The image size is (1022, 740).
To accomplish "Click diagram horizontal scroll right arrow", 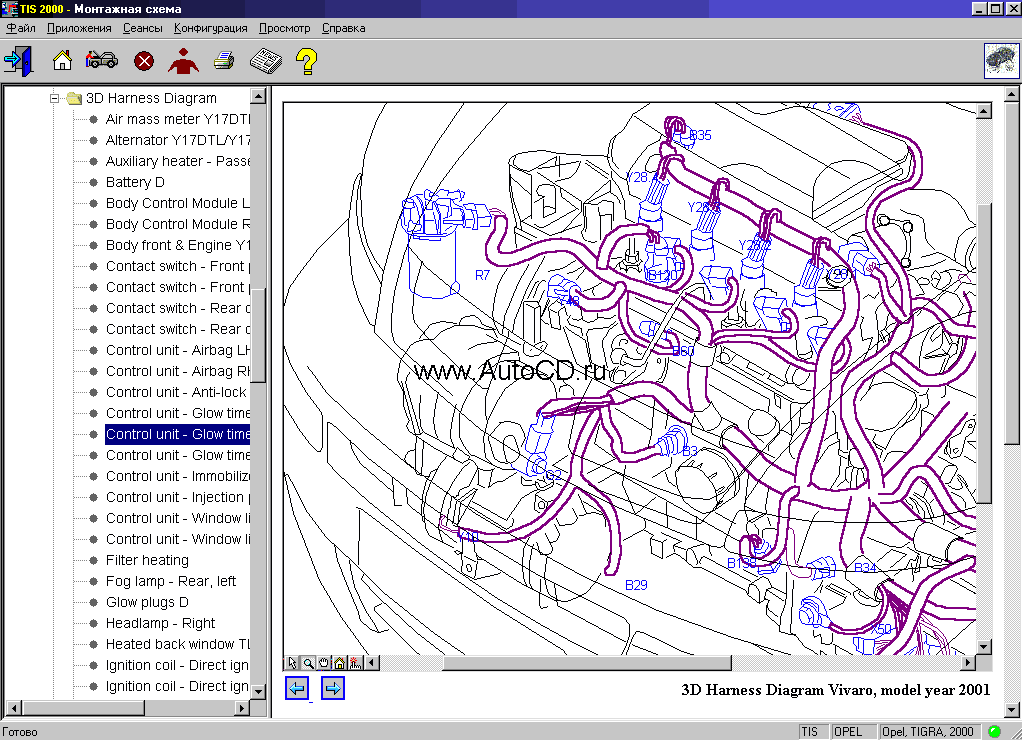I will tap(969, 663).
